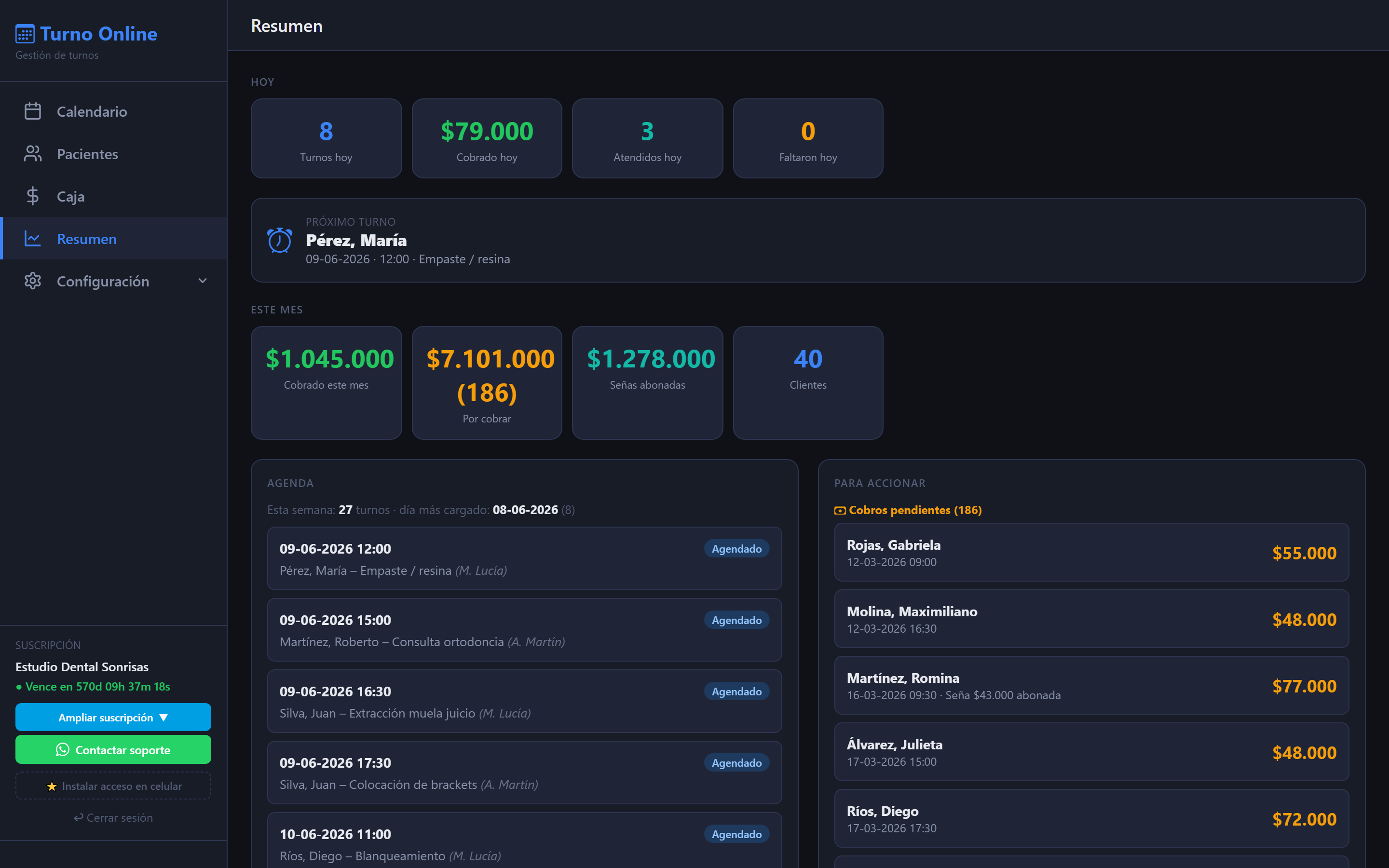Open Martínez, Romina pending payment of $77.000

[1092, 685]
